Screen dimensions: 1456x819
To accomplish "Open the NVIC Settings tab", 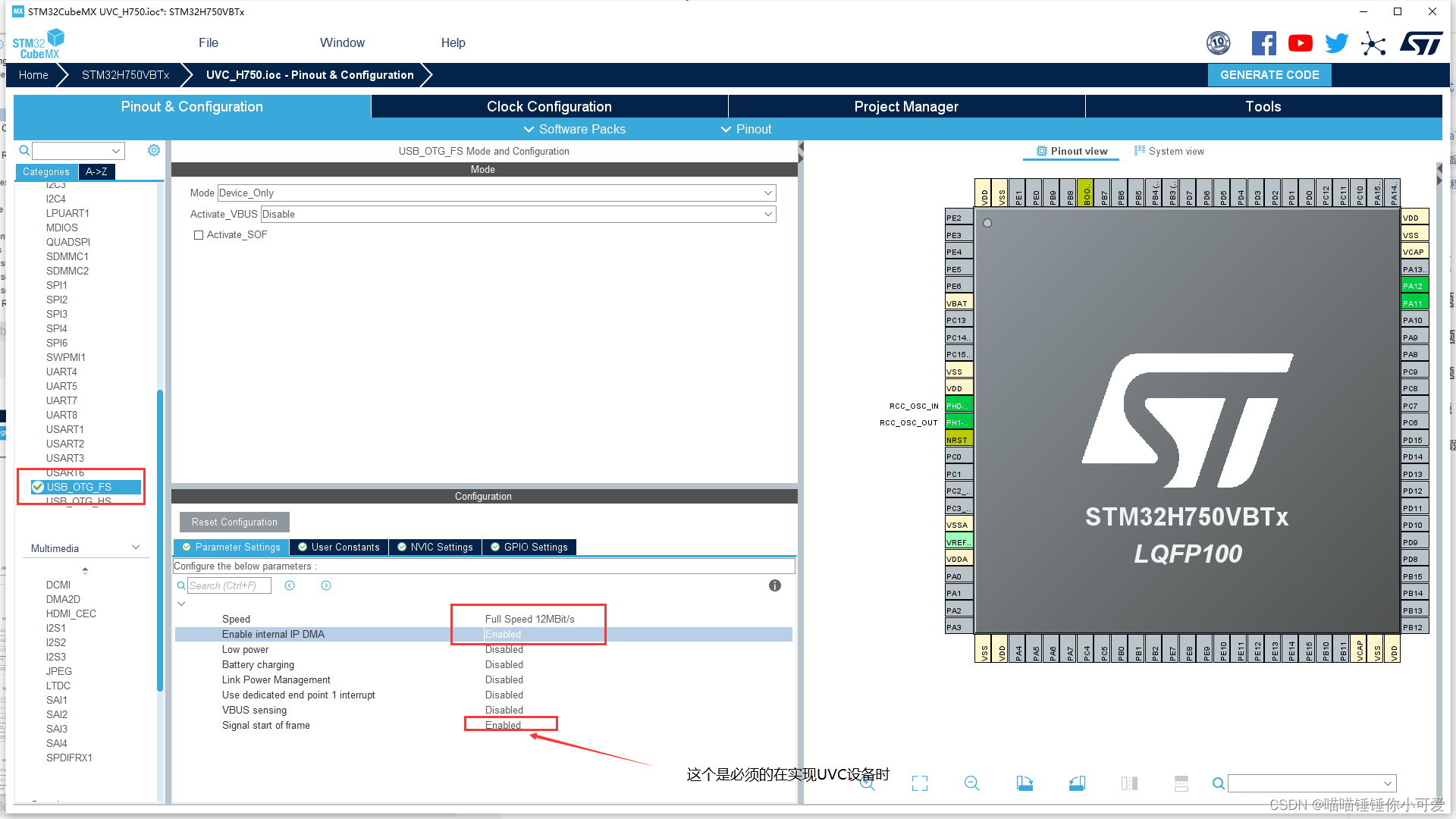I will point(435,547).
